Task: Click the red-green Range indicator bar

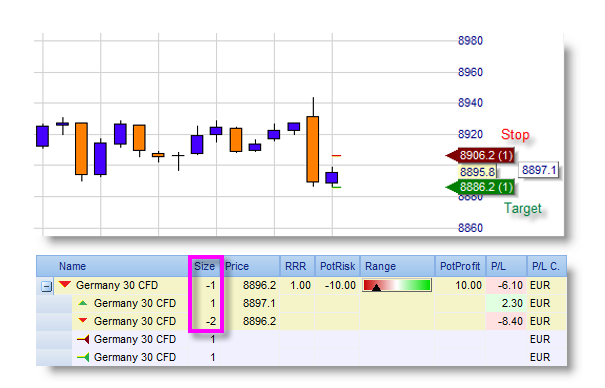Action: [x=397, y=285]
